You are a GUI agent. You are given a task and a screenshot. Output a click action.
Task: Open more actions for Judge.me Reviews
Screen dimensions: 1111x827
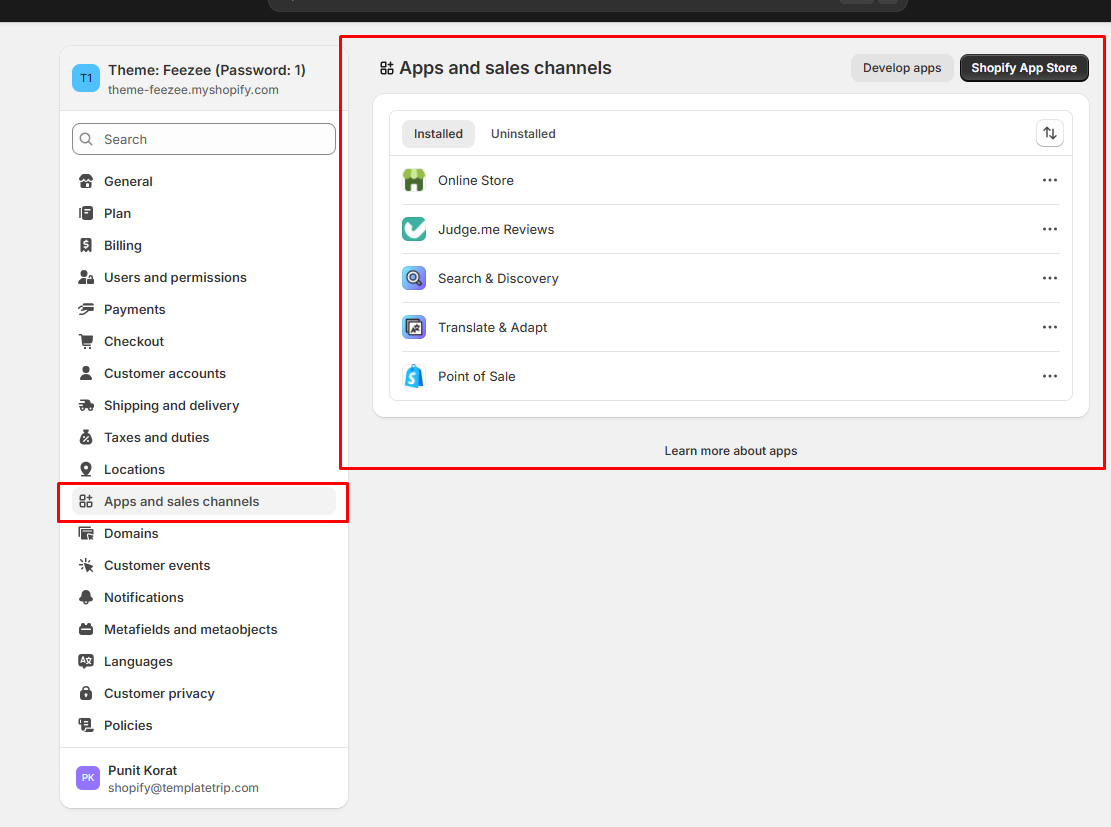[1049, 229]
